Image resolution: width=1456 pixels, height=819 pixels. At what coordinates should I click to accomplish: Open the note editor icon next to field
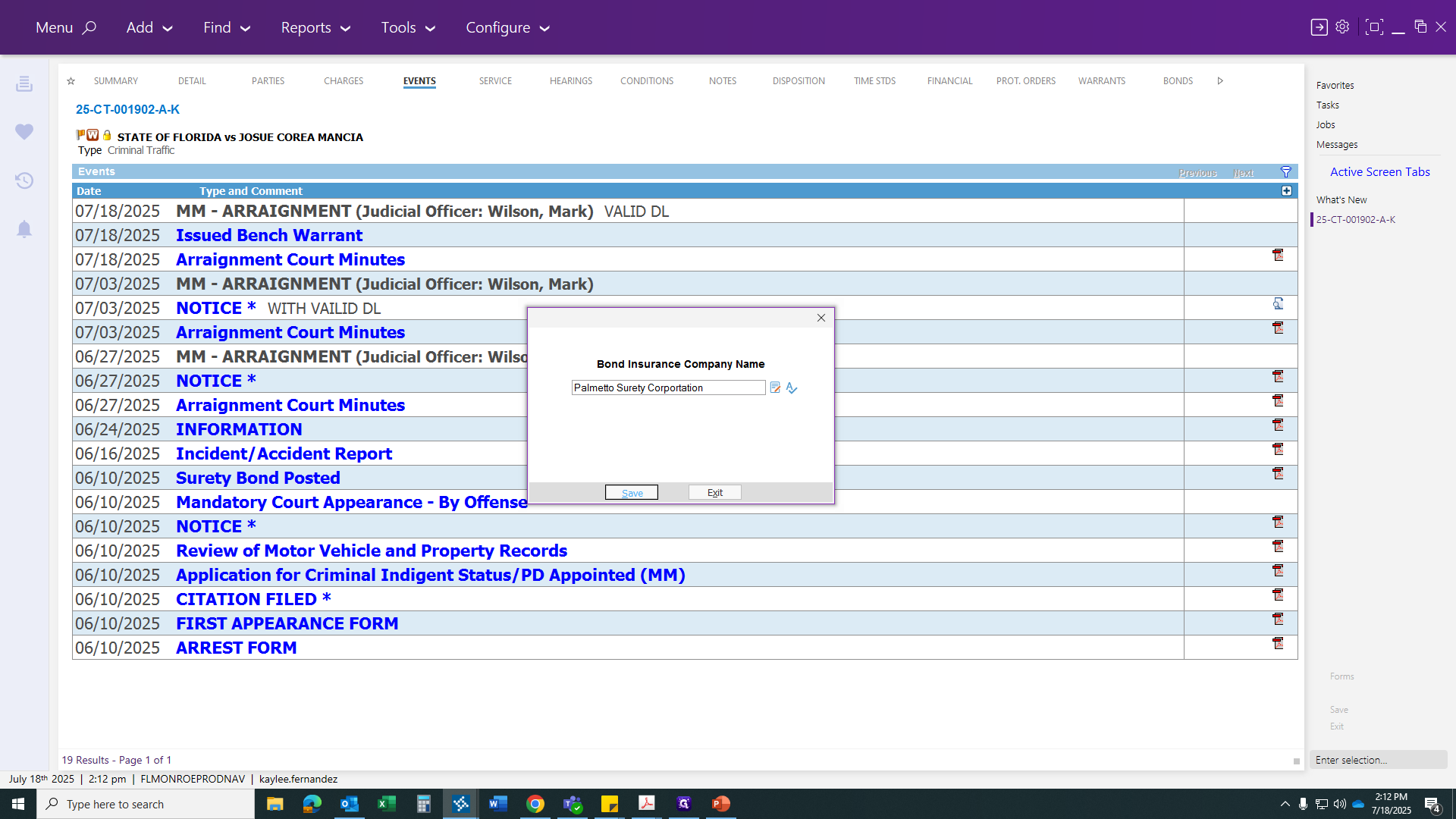[775, 388]
